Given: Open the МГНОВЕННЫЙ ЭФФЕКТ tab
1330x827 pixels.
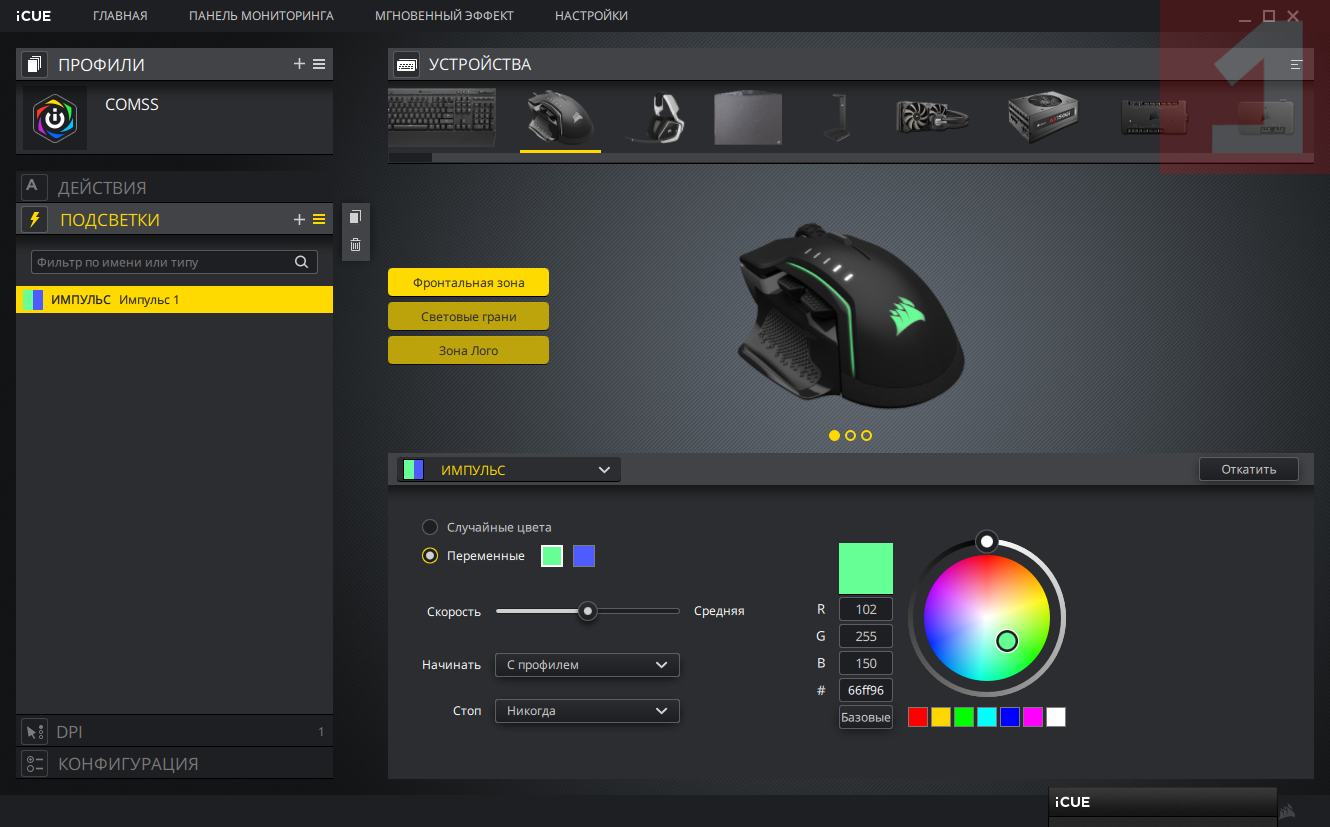Looking at the screenshot, I should point(444,16).
